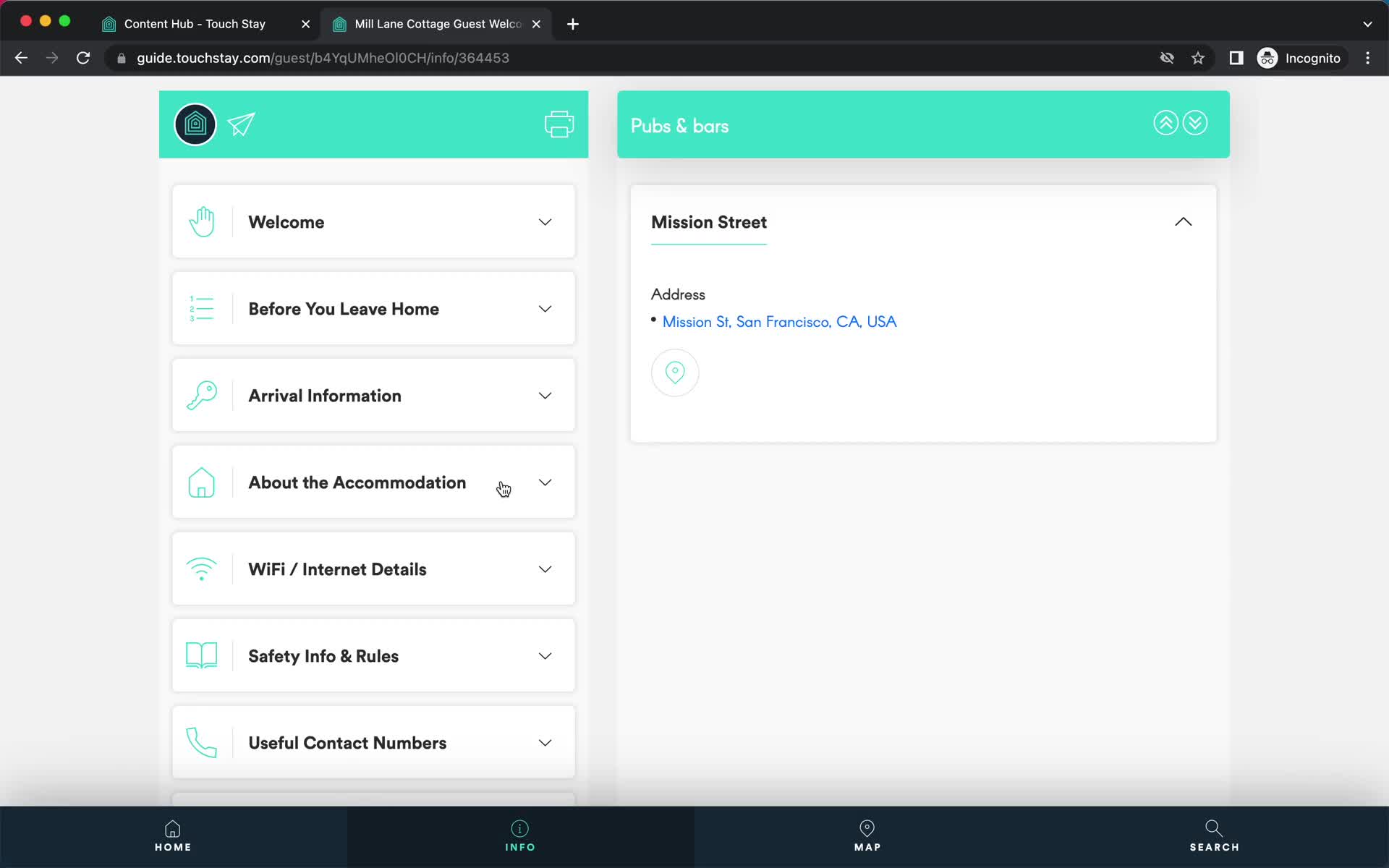The height and width of the screenshot is (868, 1389).
Task: Click the SEARCH tab in bottom nav
Action: (1214, 835)
